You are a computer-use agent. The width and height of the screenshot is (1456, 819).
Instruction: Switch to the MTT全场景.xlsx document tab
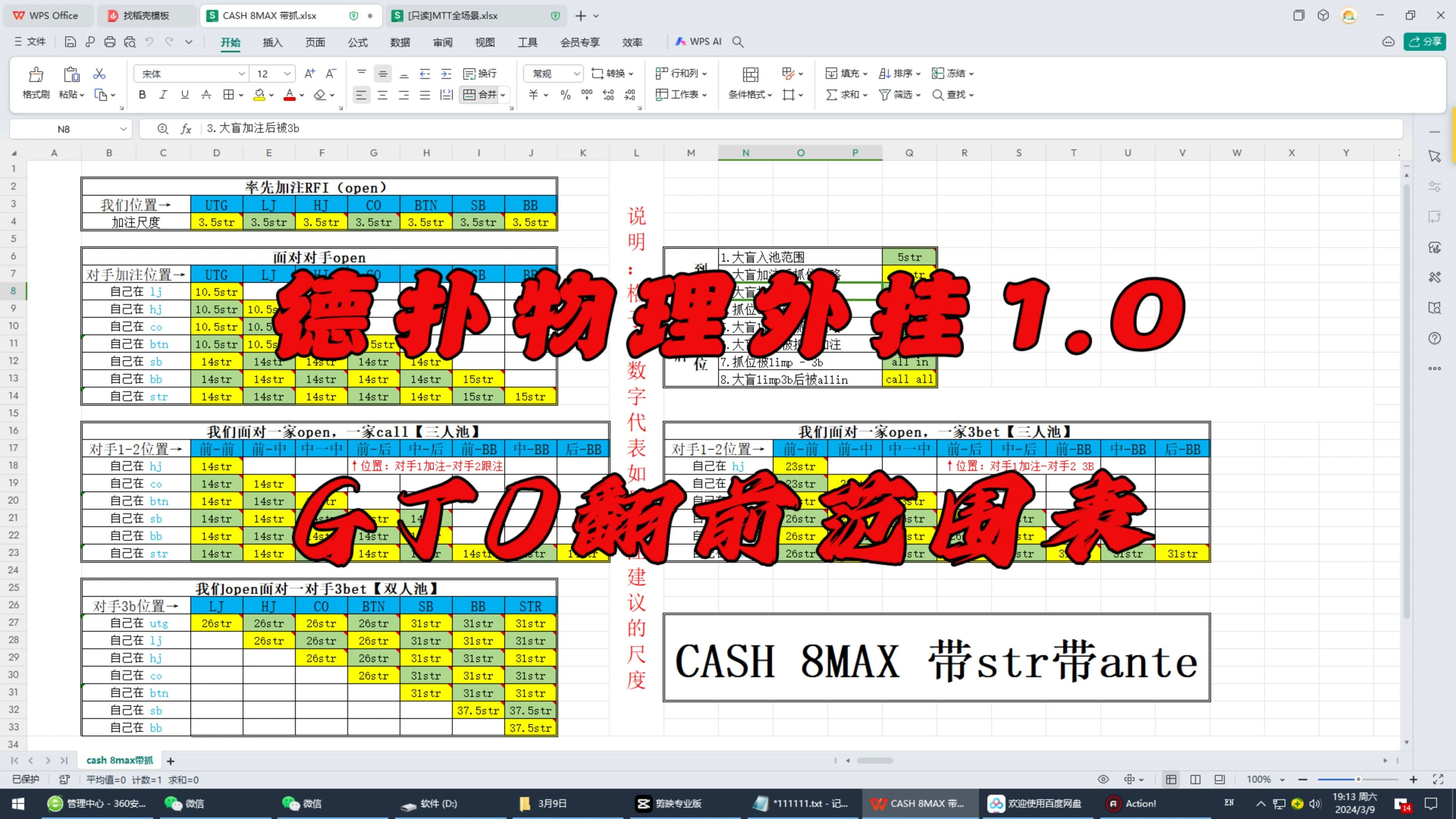click(x=476, y=16)
